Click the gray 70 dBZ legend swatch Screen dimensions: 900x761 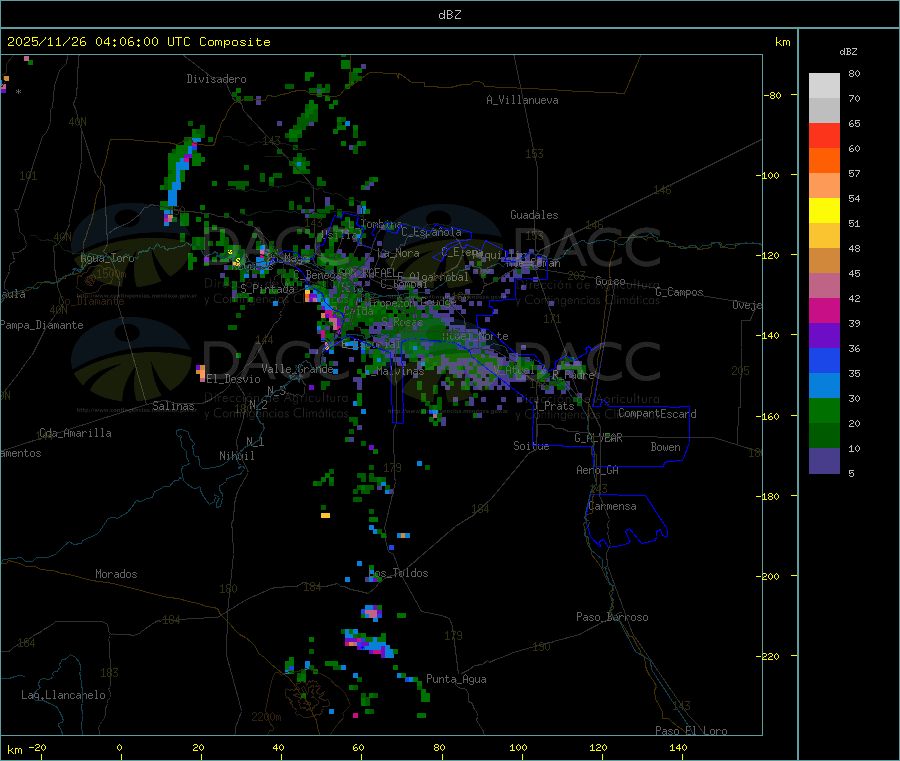click(x=824, y=110)
